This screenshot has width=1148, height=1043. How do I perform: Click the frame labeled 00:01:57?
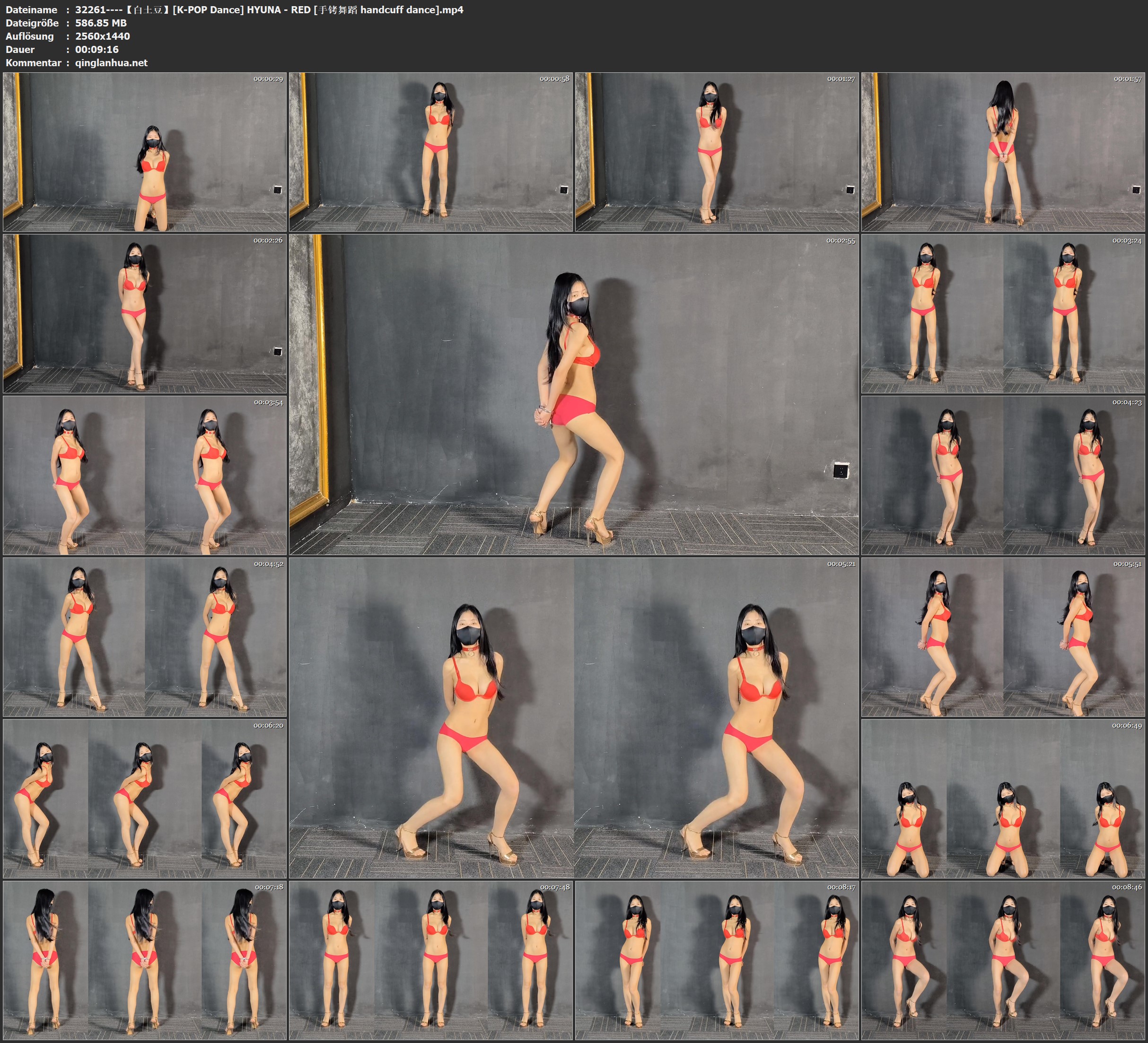(1003, 152)
